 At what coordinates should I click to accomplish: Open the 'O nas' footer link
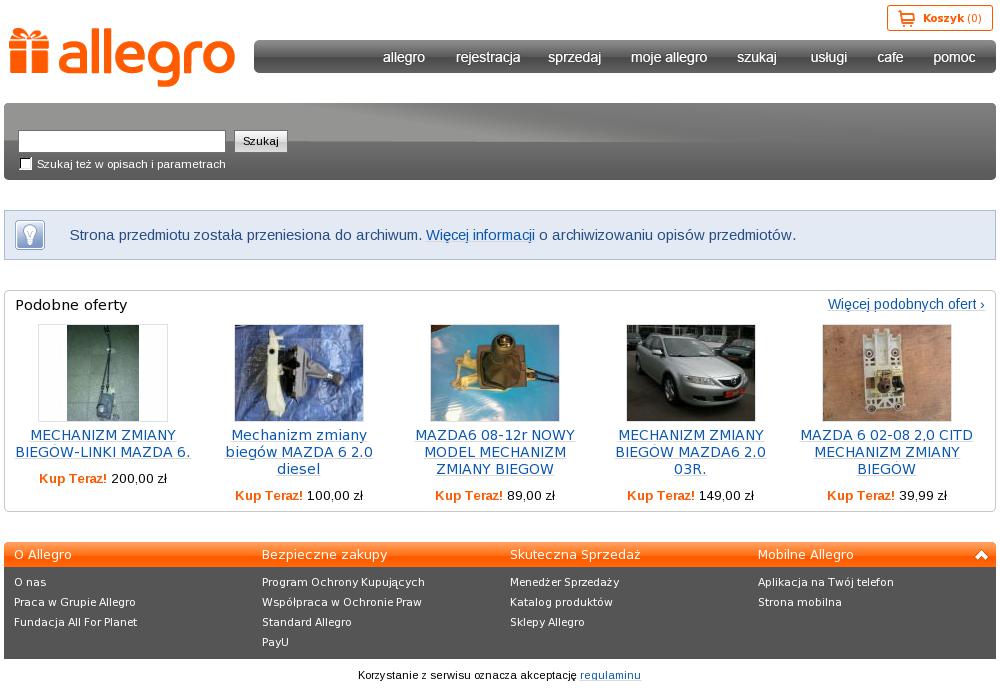pos(30,582)
